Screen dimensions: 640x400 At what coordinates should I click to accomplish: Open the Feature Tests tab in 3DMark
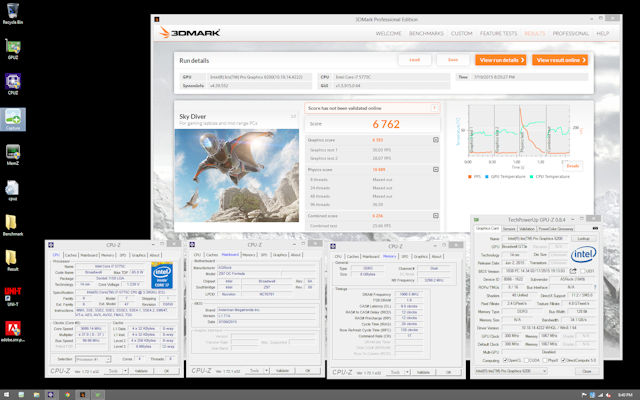498,33
